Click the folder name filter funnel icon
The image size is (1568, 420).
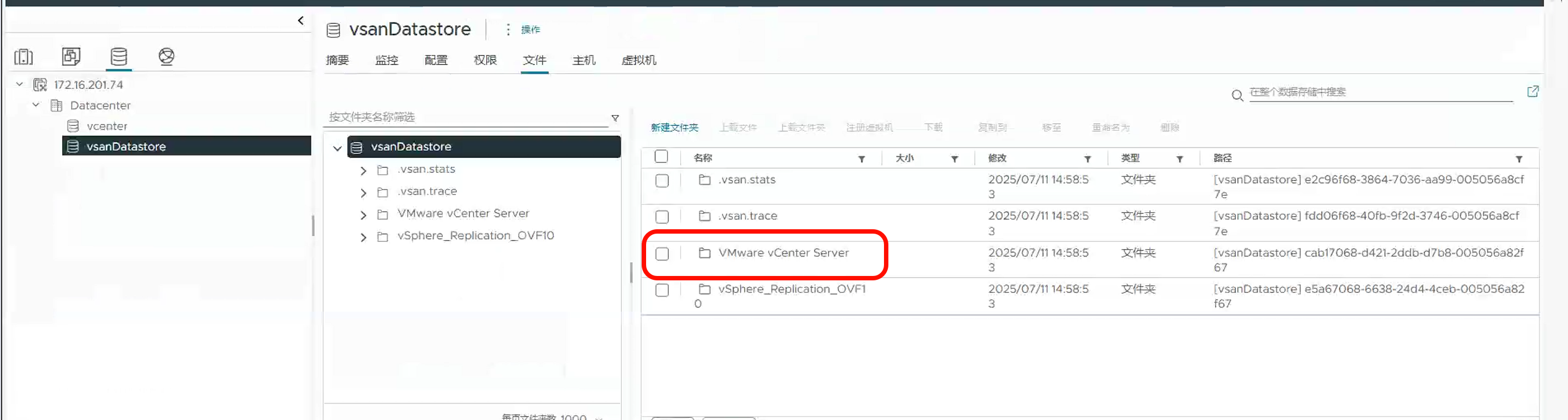[615, 118]
